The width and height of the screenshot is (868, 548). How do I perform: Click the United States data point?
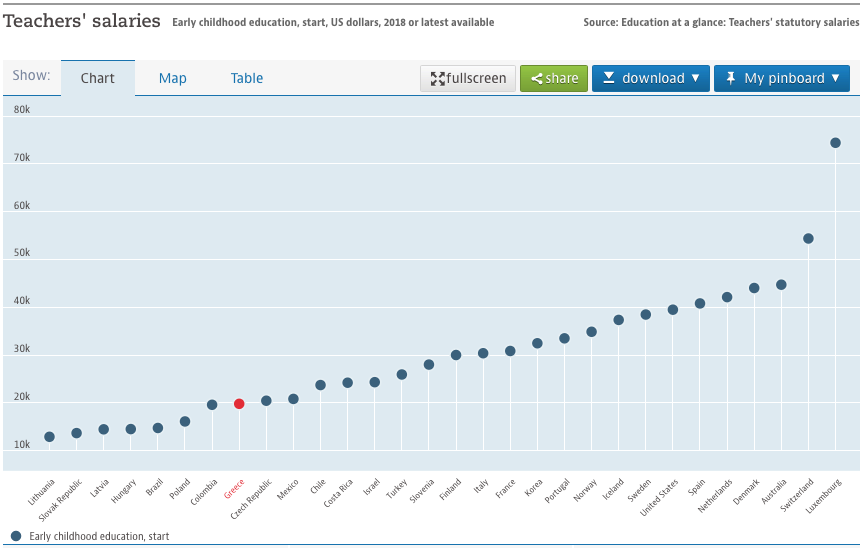[673, 310]
